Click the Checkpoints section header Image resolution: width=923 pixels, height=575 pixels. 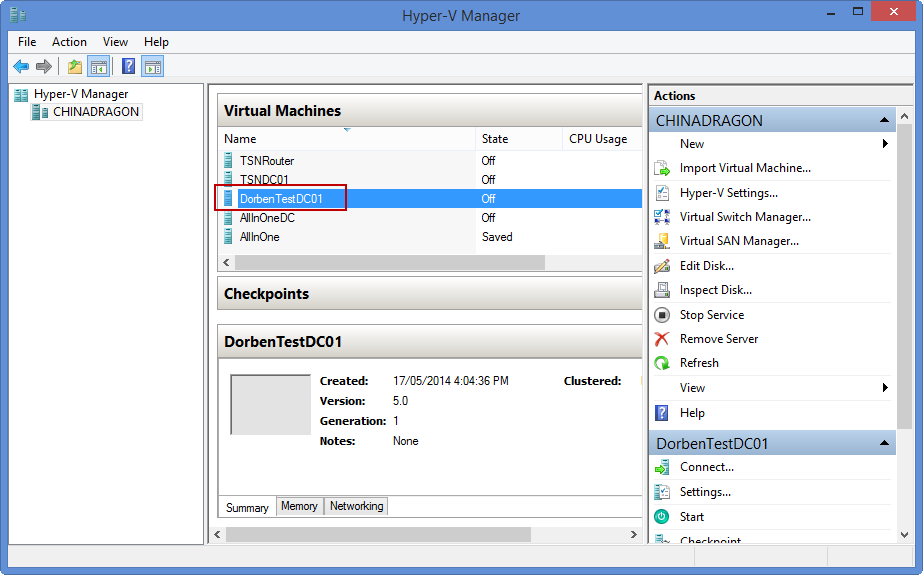430,293
